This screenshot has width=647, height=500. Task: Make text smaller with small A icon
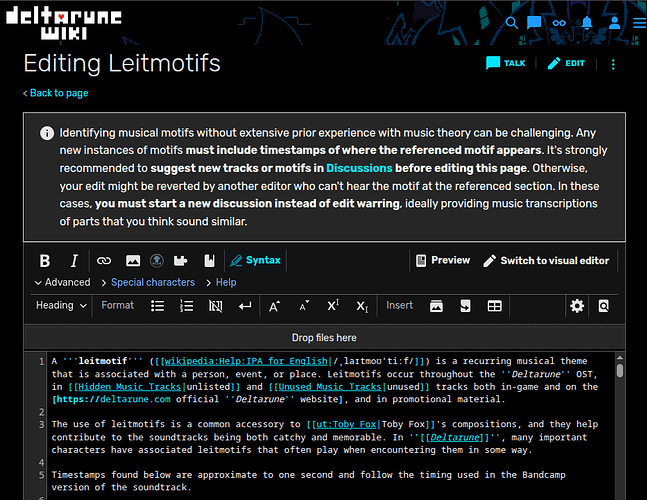point(304,306)
